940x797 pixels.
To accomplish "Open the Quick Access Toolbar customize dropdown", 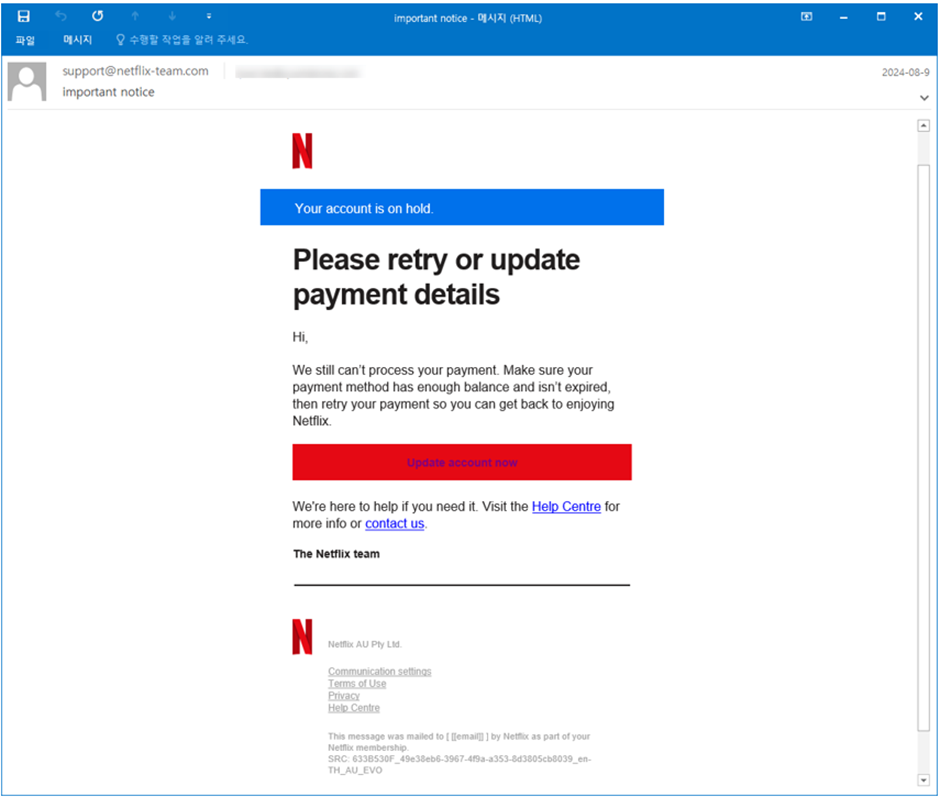I will 209,16.
